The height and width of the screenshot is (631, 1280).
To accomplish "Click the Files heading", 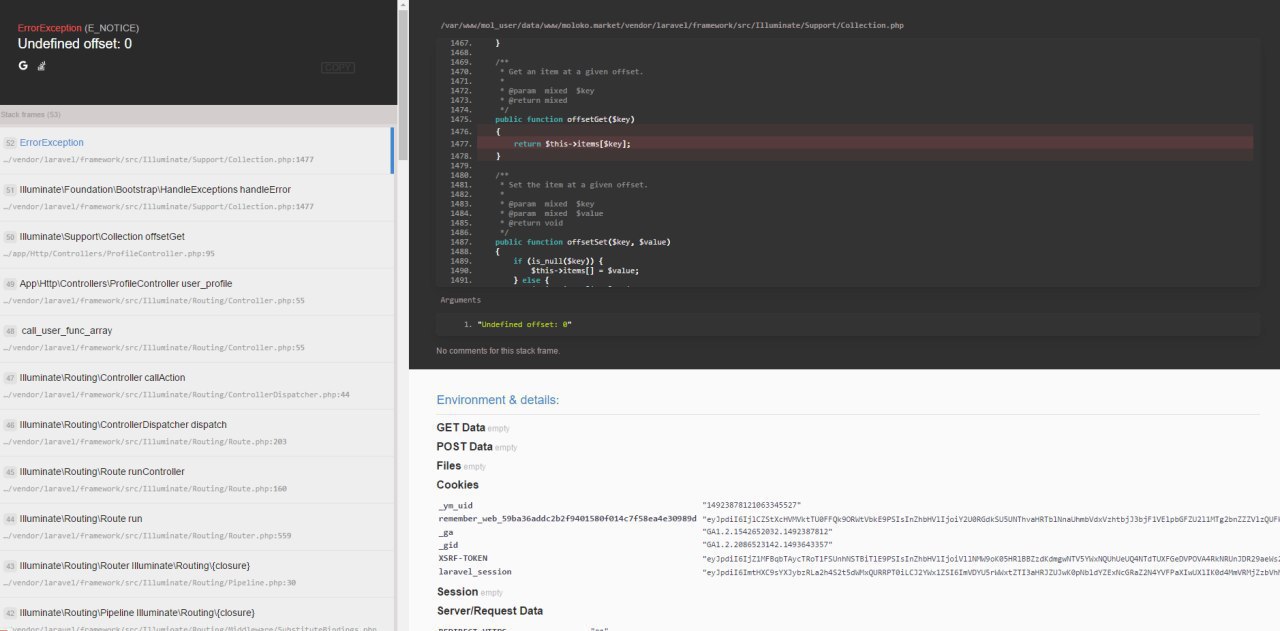I will (x=448, y=466).
